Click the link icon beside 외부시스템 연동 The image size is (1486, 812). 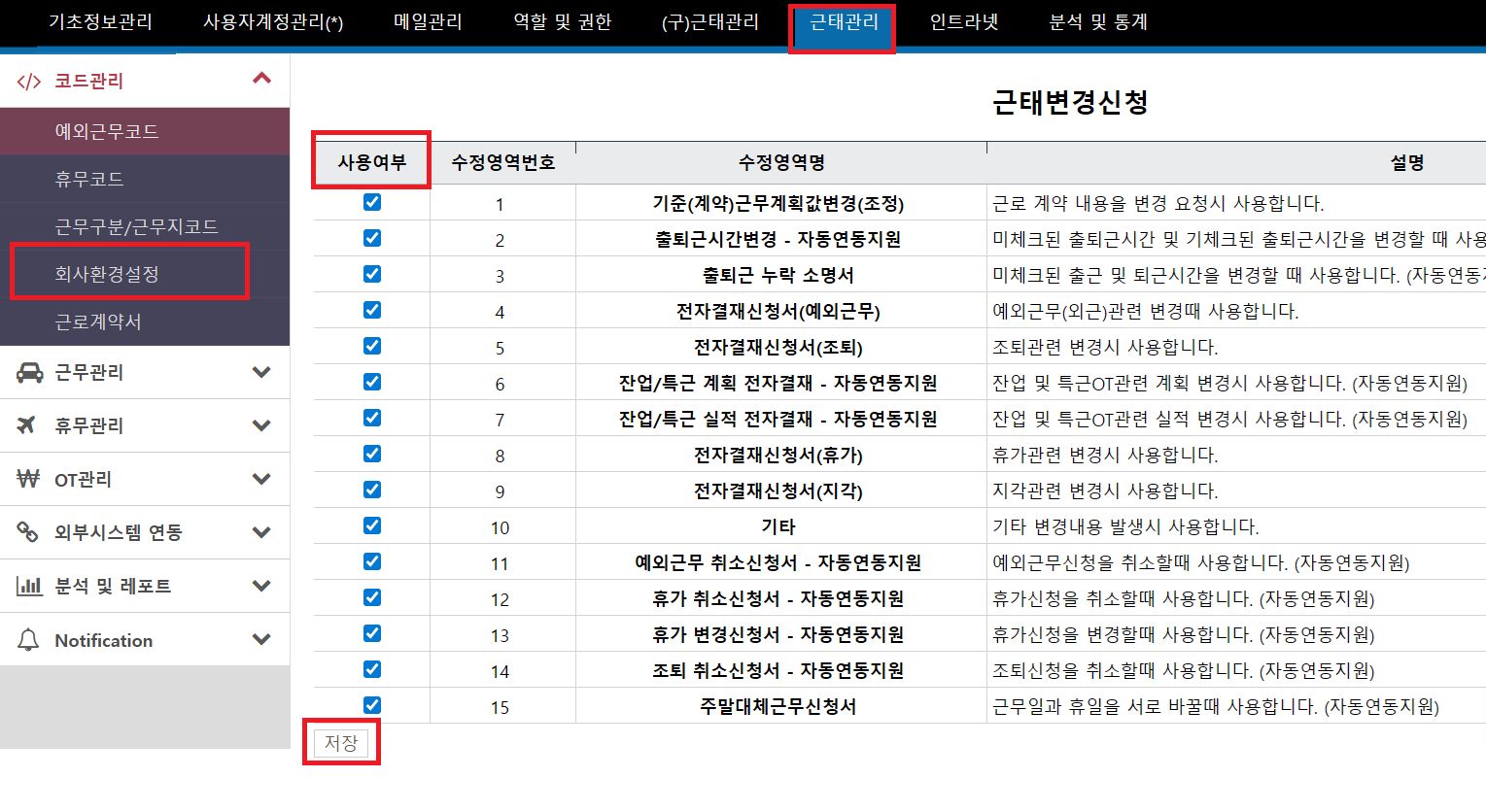pyautogui.click(x=28, y=531)
